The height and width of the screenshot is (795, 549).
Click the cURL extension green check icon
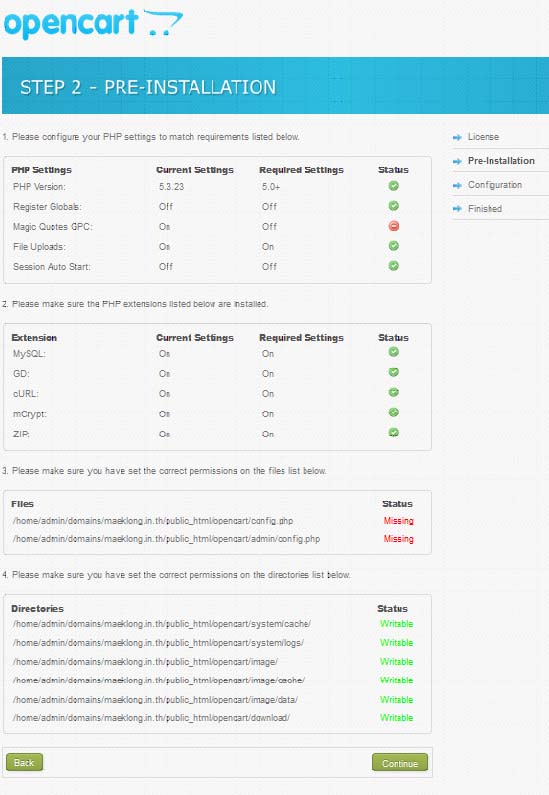tap(393, 392)
